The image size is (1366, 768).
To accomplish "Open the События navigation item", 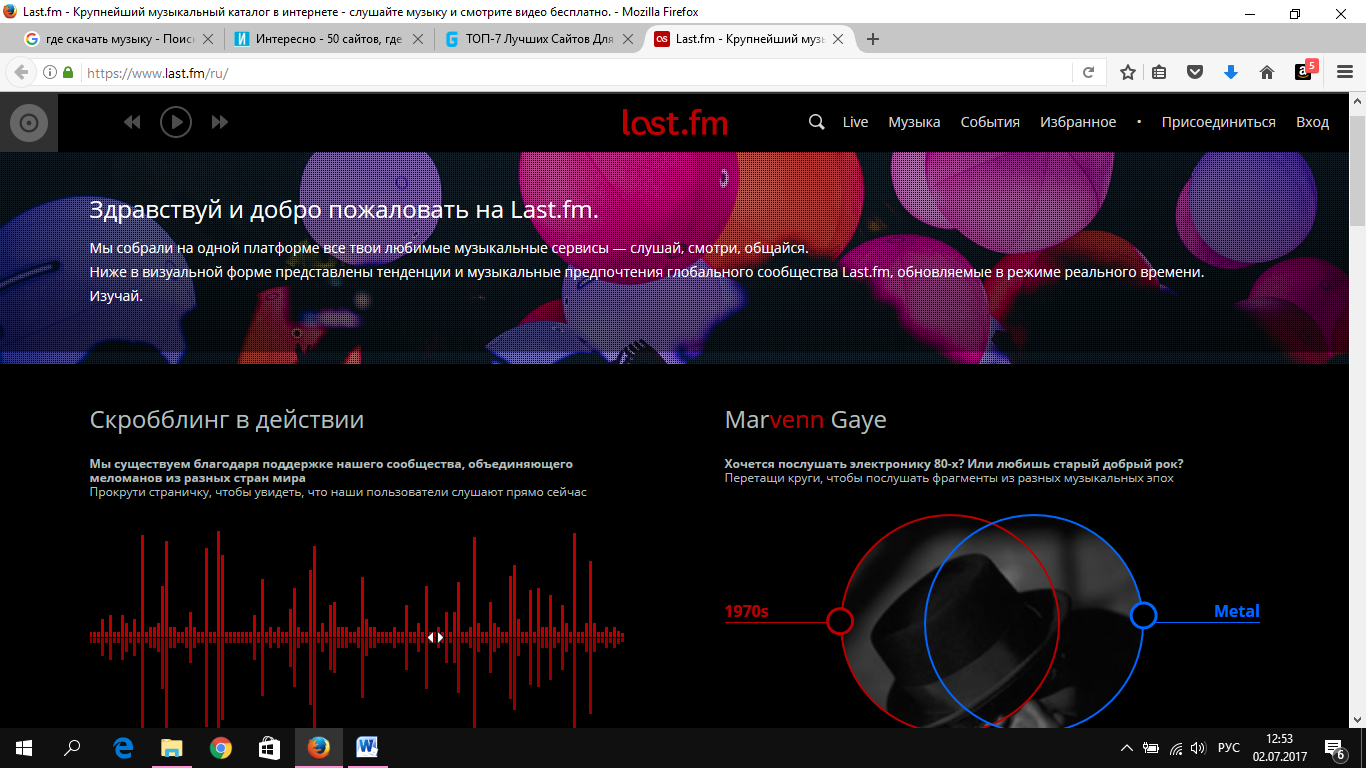I will (990, 122).
